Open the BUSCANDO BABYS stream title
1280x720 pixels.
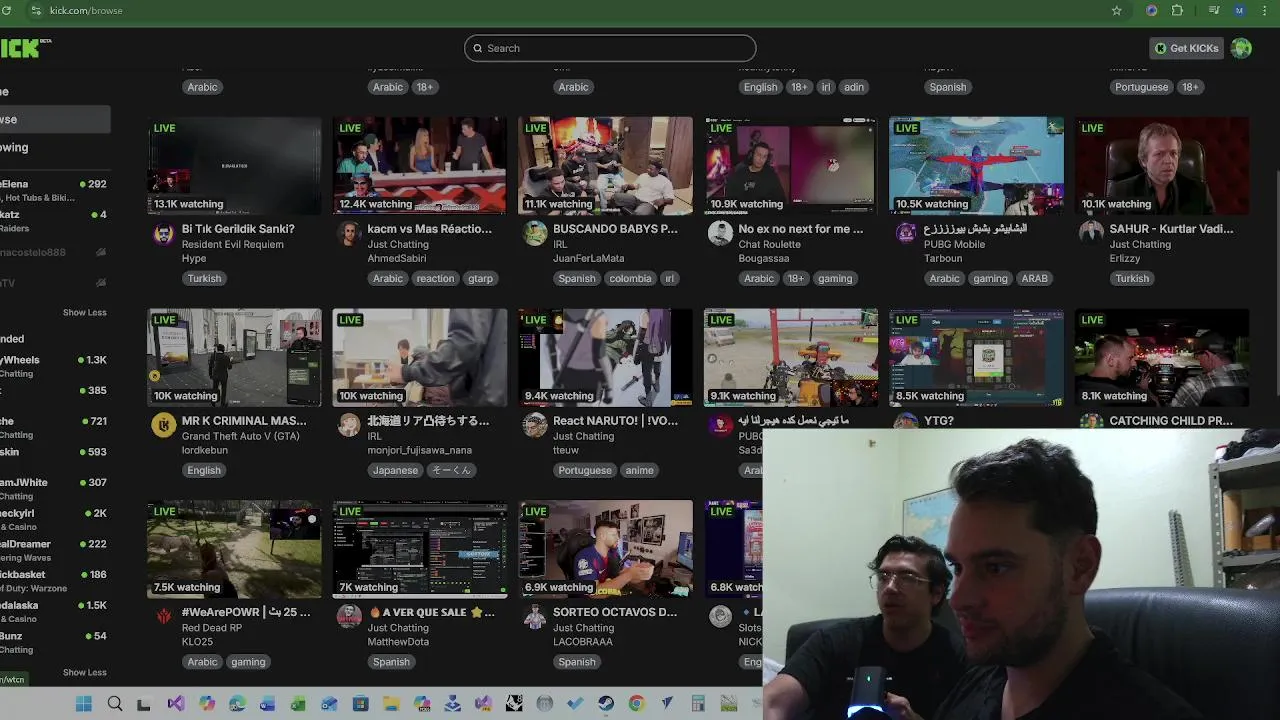pyautogui.click(x=615, y=229)
